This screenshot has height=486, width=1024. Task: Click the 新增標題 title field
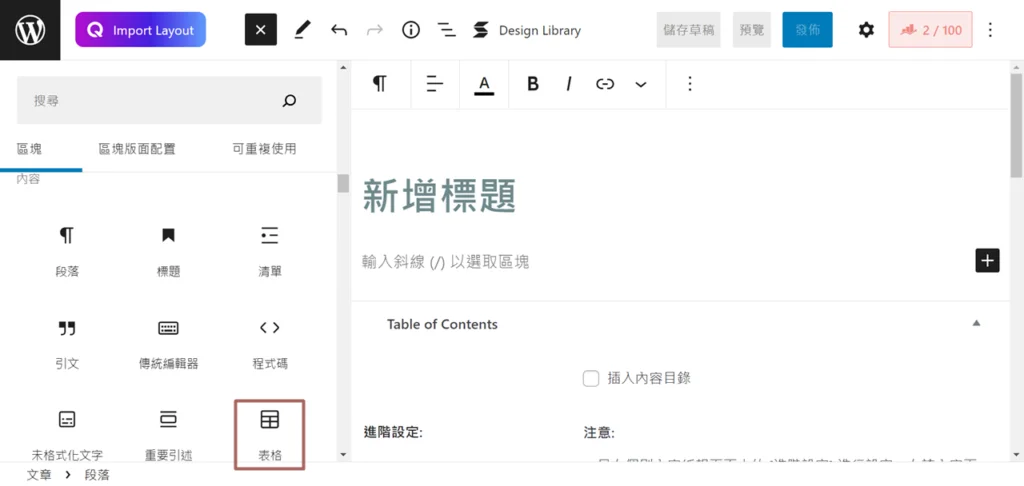point(440,195)
